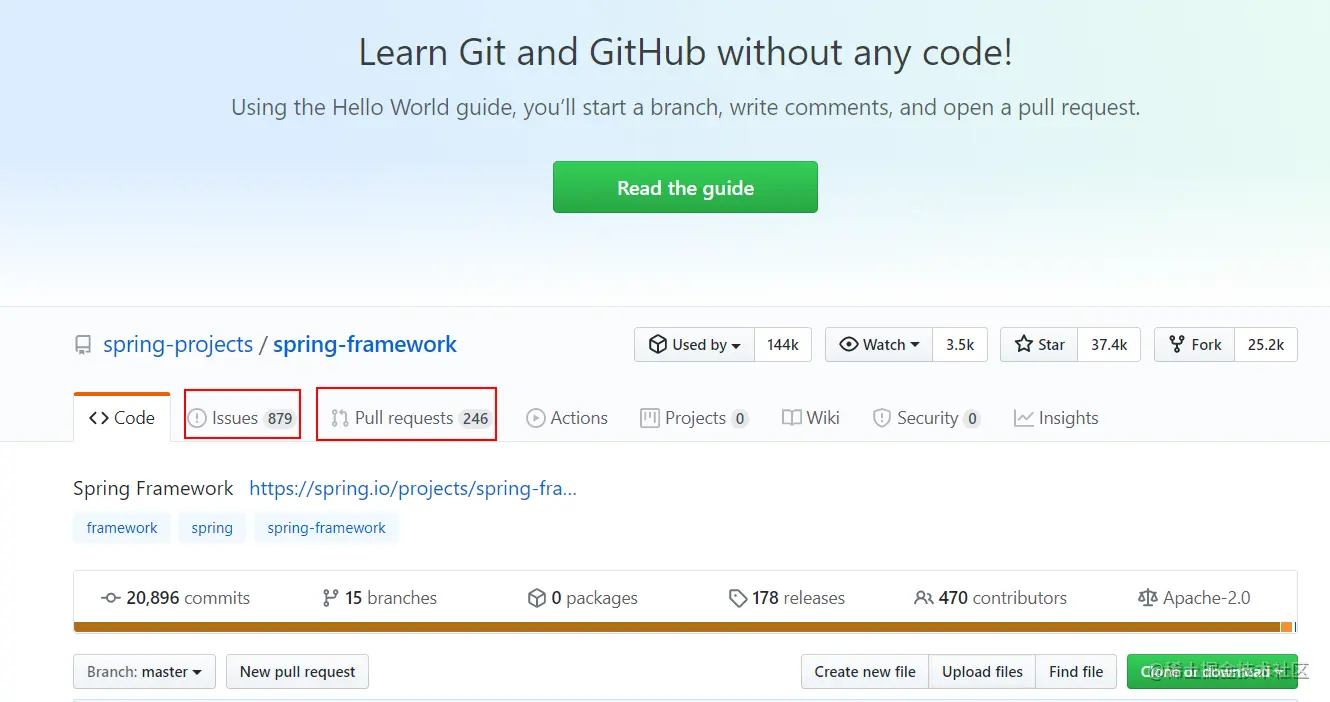Click the Issues exclamation circle icon
1330x702 pixels.
(x=197, y=418)
